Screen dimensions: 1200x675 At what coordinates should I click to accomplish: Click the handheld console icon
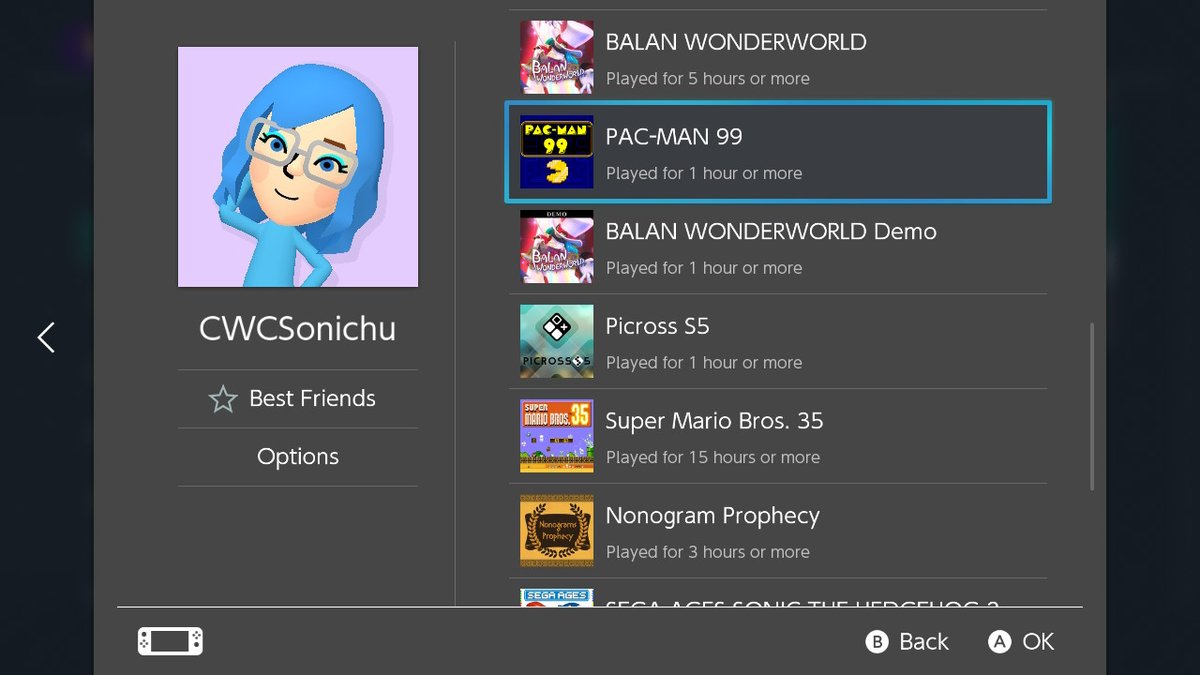(x=170, y=641)
